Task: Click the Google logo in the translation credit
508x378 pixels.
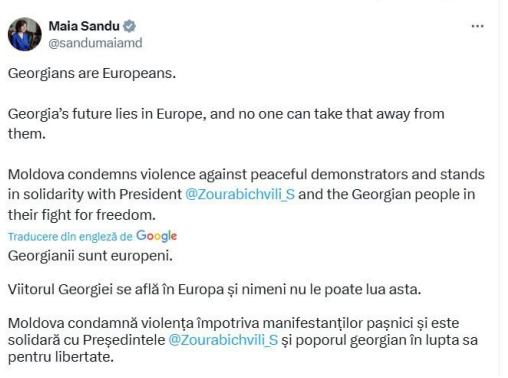Action: pyautogui.click(x=156, y=236)
